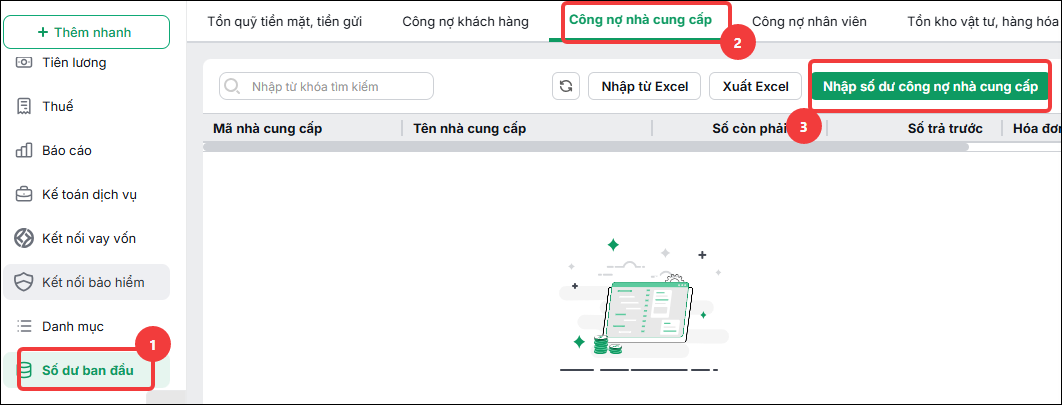Click the Thuế receipt icon
This screenshot has height=405, width=1062.
pos(24,106)
